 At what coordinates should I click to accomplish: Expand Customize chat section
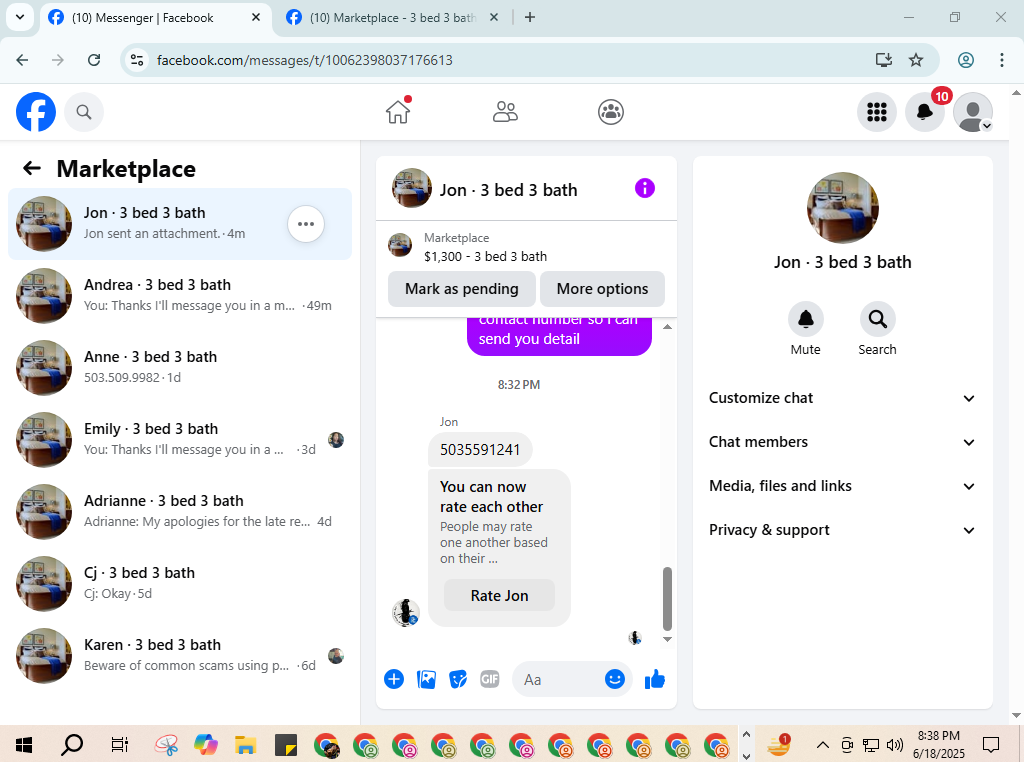tap(842, 398)
